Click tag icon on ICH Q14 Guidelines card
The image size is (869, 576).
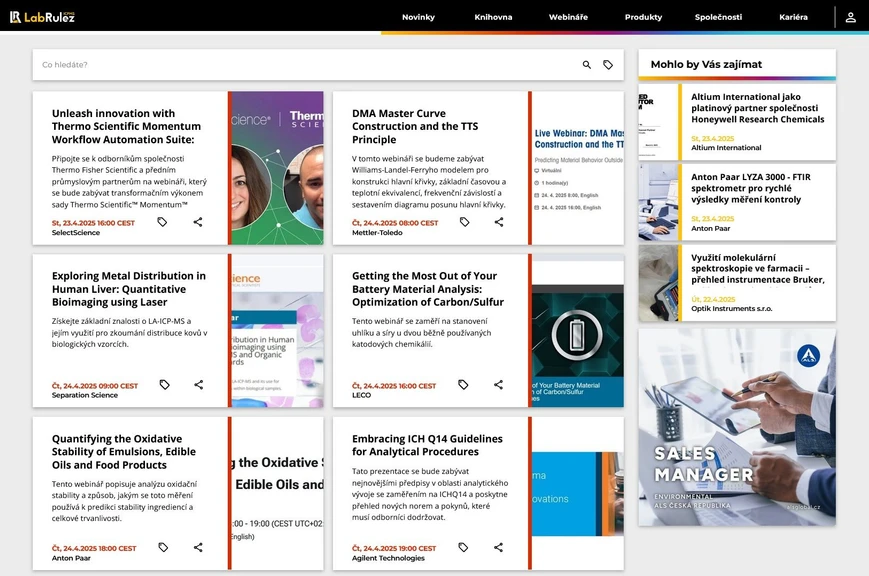463,547
